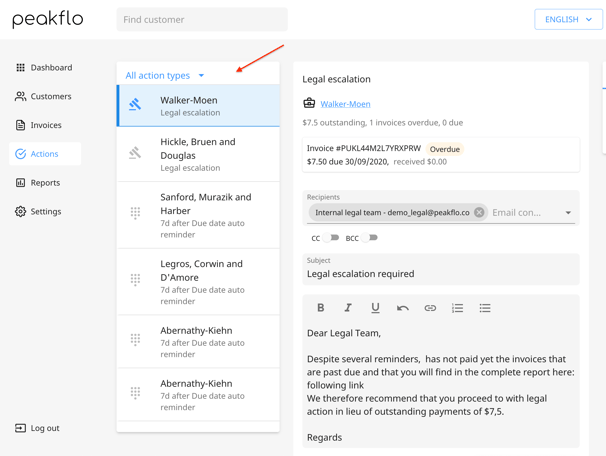Click the Overdue status badge
This screenshot has height=456, width=606.
point(445,149)
